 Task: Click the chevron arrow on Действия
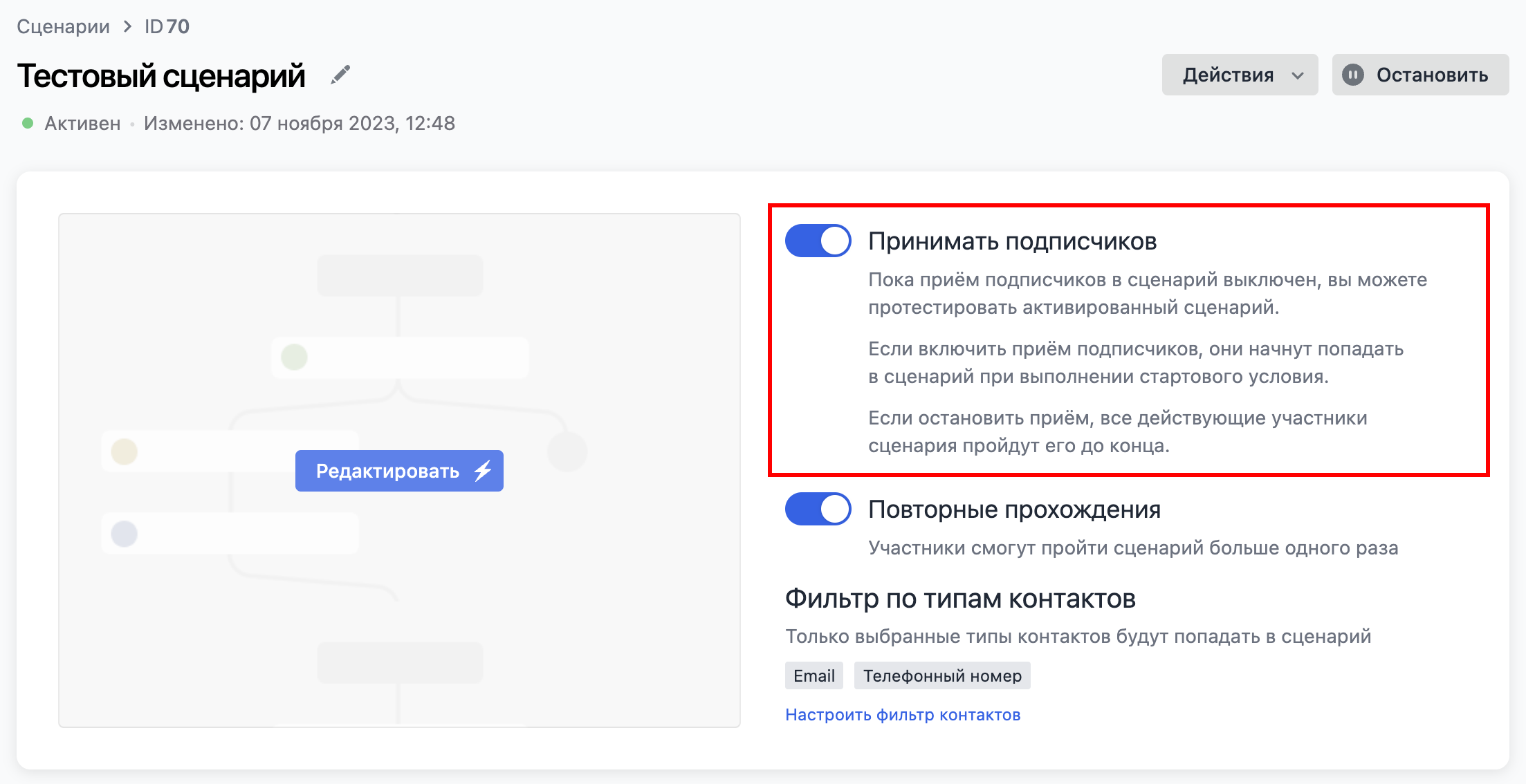click(x=1298, y=75)
